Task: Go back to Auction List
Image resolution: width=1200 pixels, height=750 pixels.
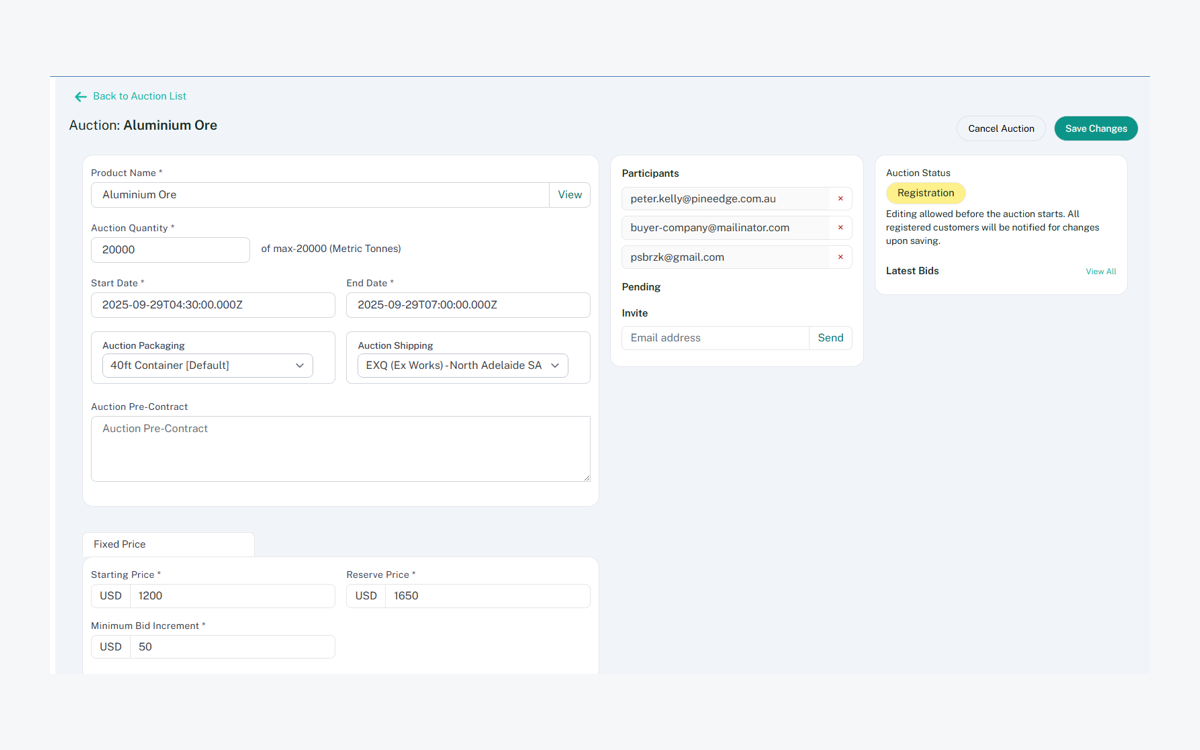Action: click(139, 97)
